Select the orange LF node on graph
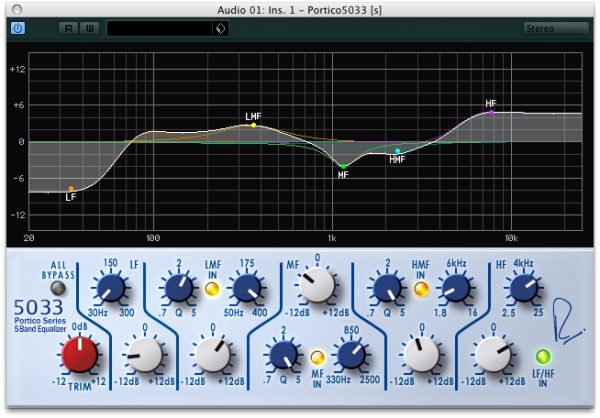The height and width of the screenshot is (418, 600). click(71, 188)
